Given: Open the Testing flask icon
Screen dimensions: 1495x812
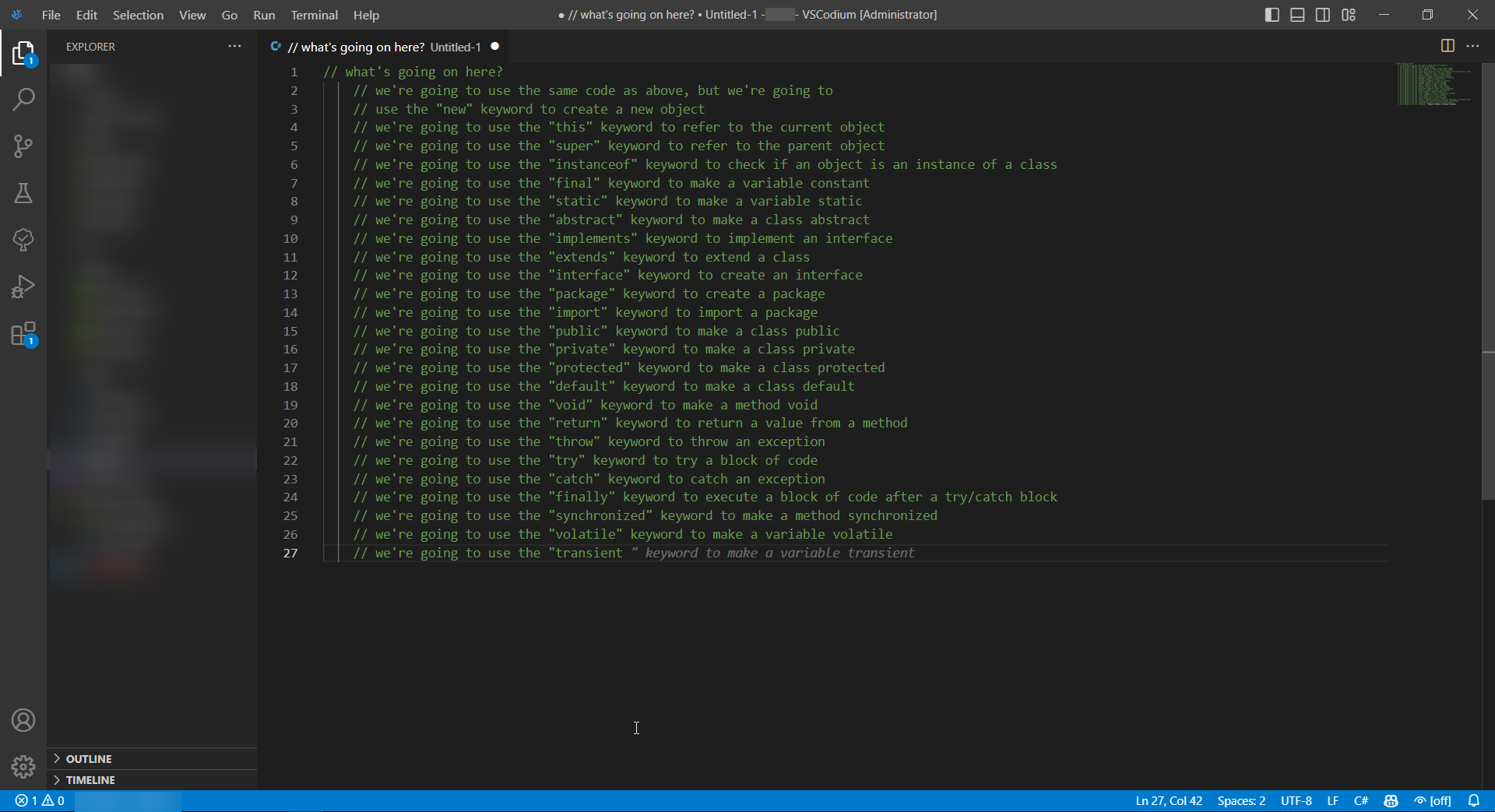Looking at the screenshot, I should (x=23, y=193).
